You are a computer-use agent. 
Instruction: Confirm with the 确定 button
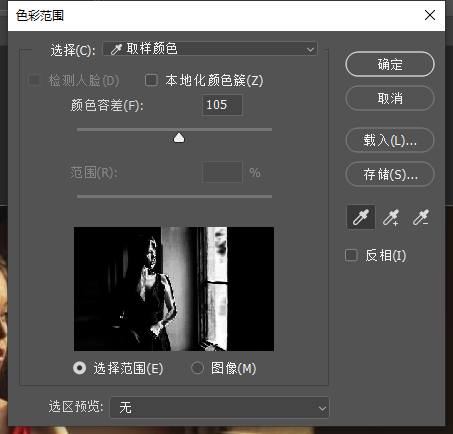point(390,64)
